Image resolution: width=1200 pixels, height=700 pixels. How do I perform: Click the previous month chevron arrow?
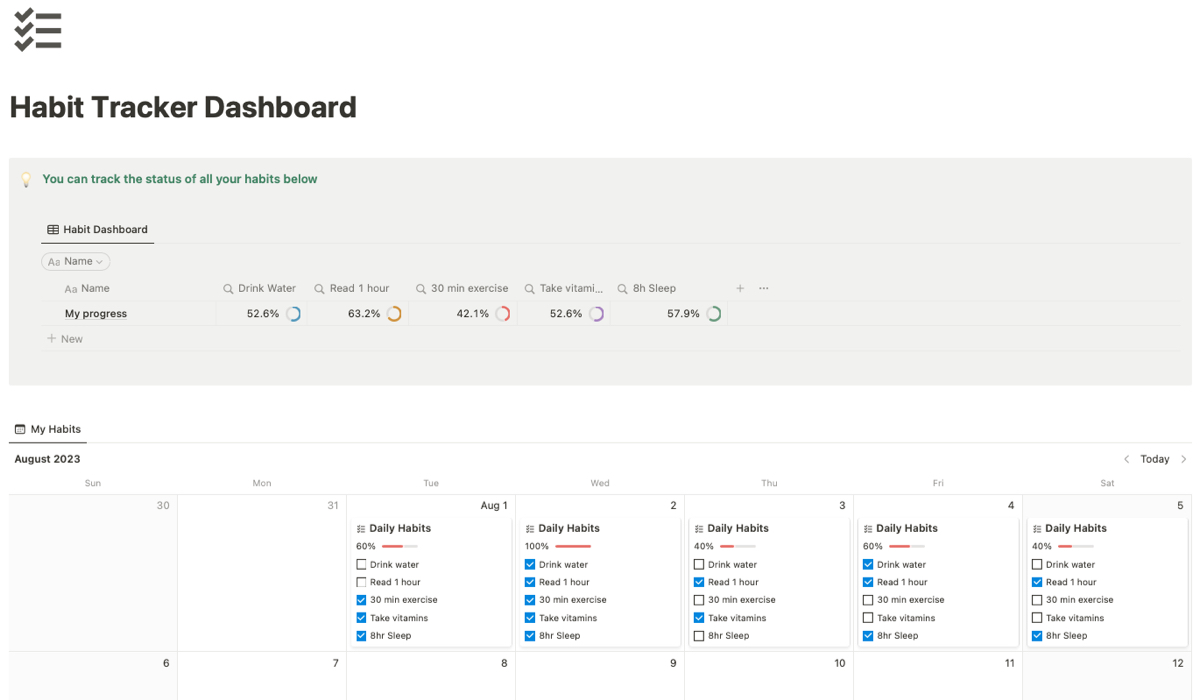(1127, 459)
